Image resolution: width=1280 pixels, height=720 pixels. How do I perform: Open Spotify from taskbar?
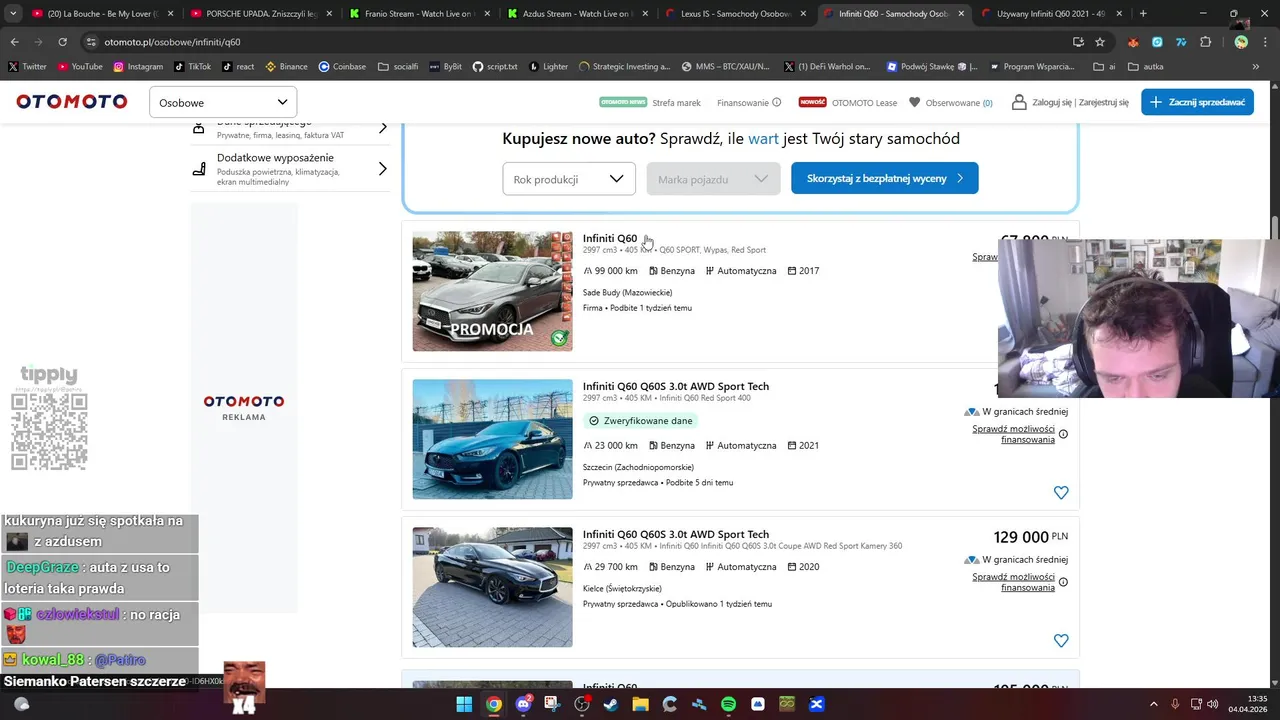[x=728, y=704]
